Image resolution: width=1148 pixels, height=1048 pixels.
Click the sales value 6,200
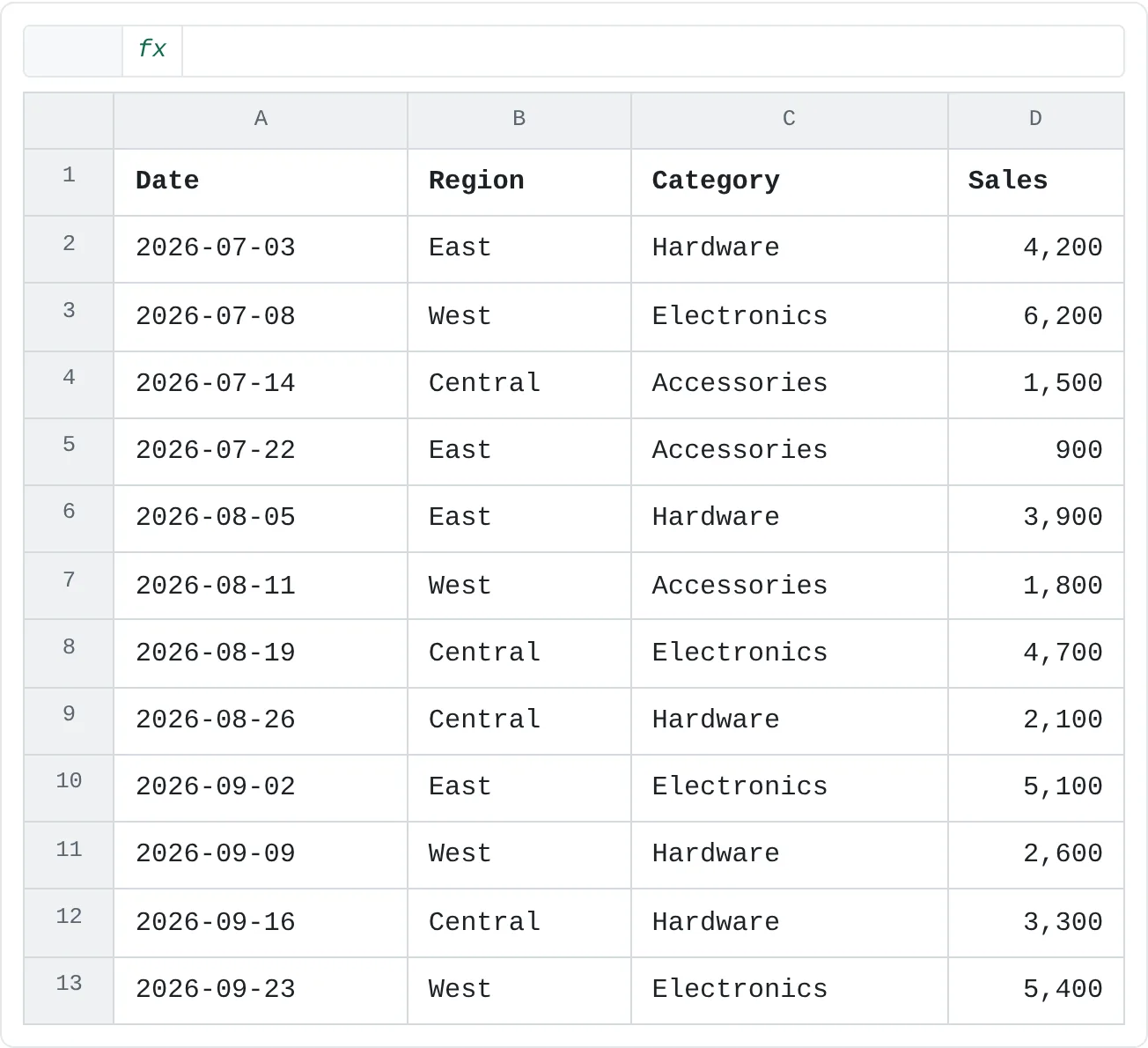(1036, 317)
